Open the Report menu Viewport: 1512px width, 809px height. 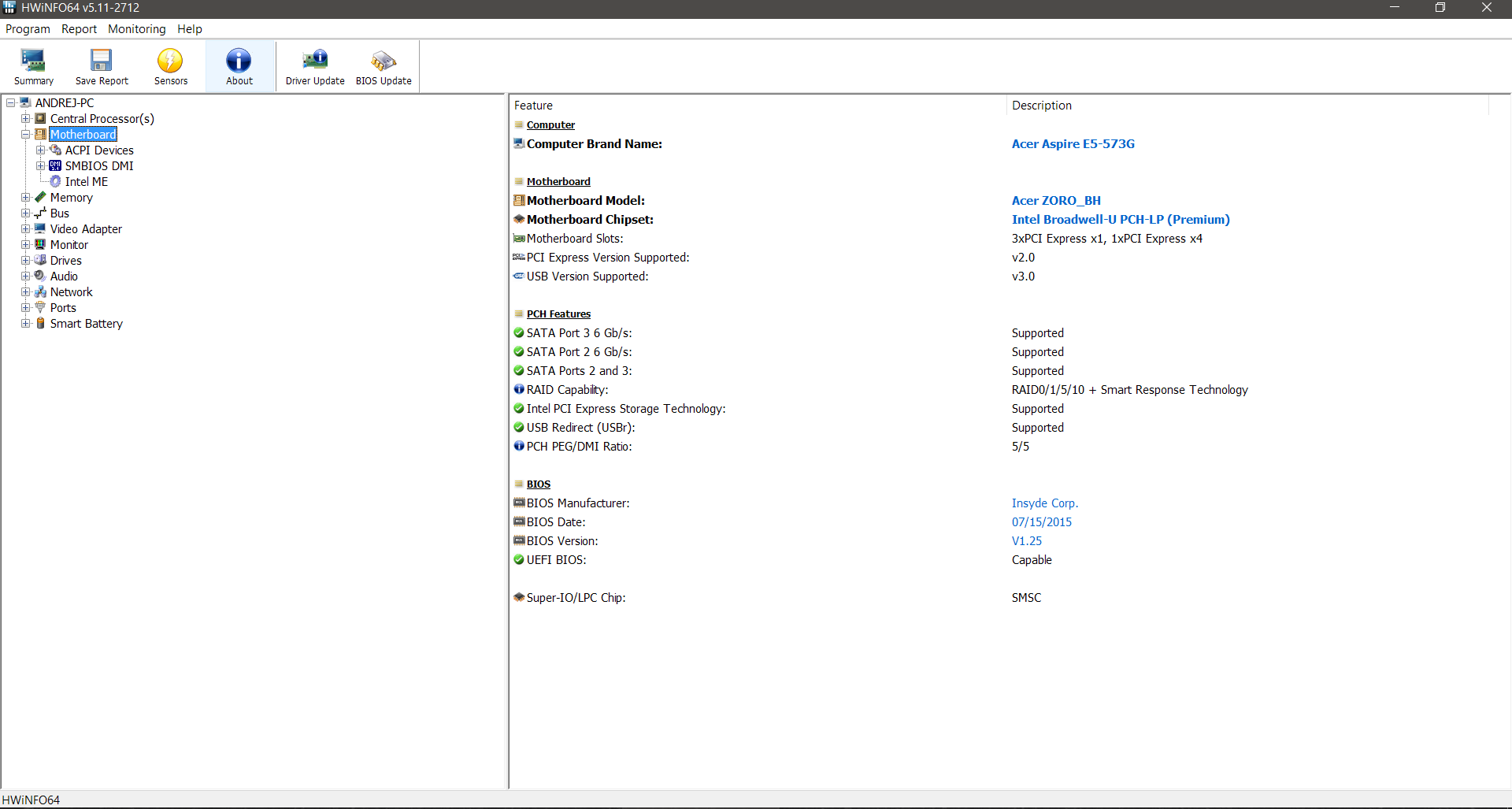tap(79, 29)
